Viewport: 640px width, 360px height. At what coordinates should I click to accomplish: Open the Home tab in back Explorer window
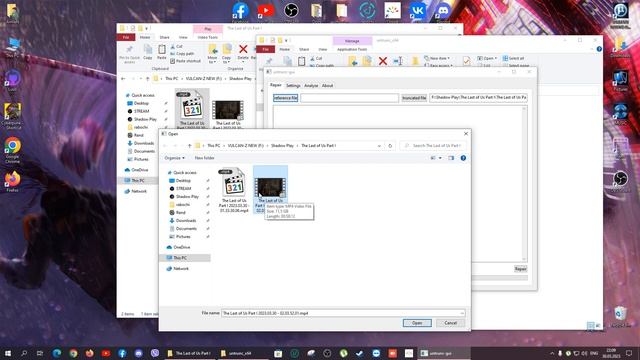[145, 37]
